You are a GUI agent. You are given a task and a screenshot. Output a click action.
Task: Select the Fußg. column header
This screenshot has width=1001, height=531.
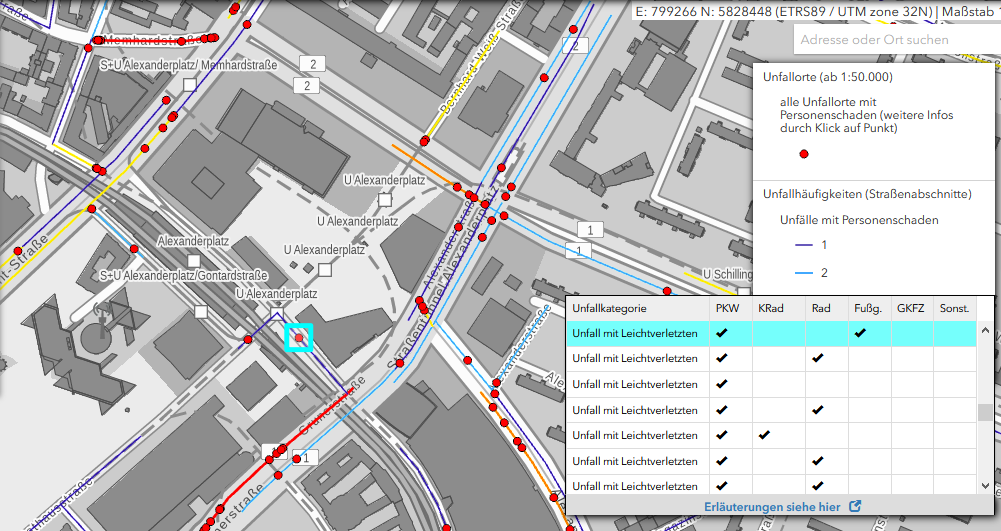tap(867, 309)
